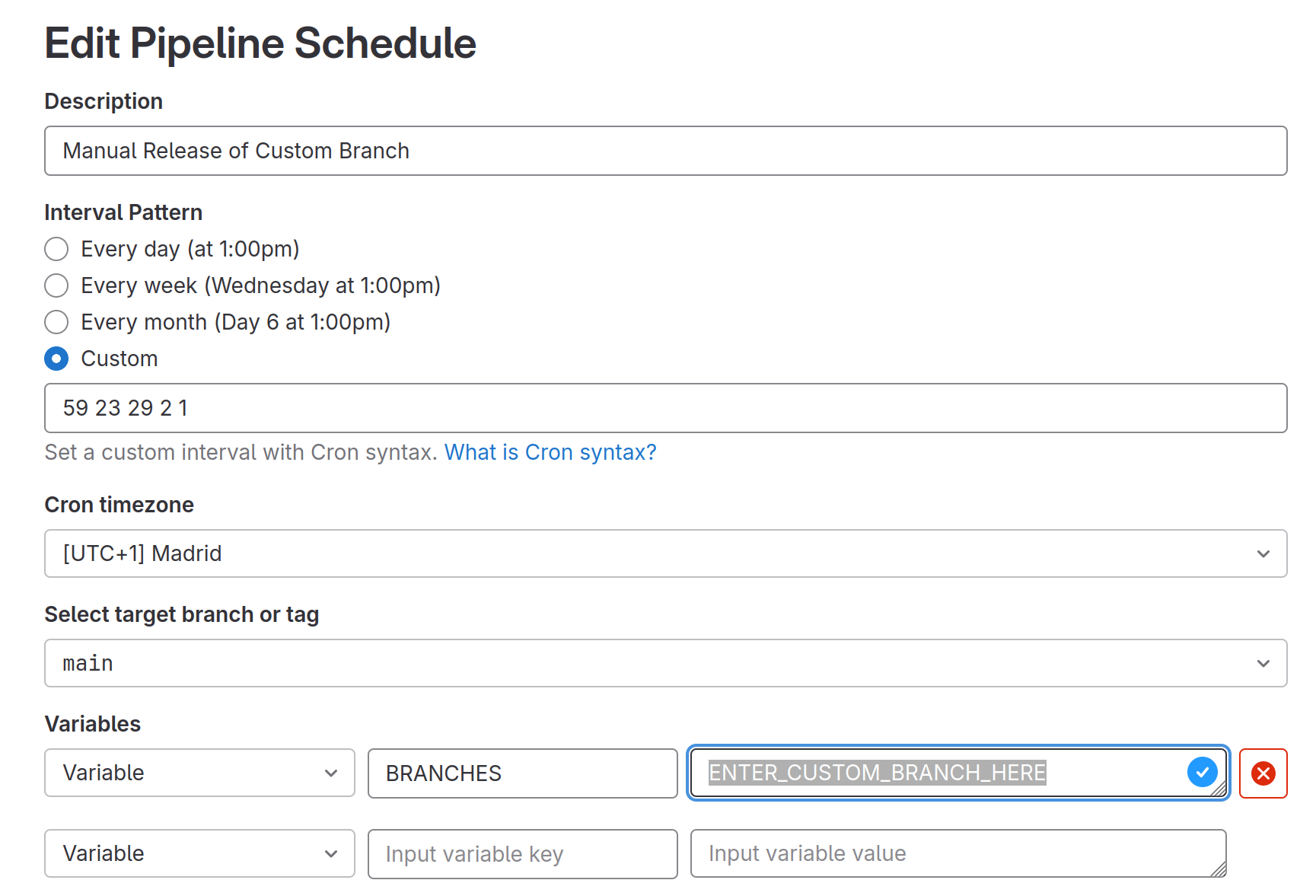Click the Edit Pipeline Schedule heading

(x=260, y=43)
